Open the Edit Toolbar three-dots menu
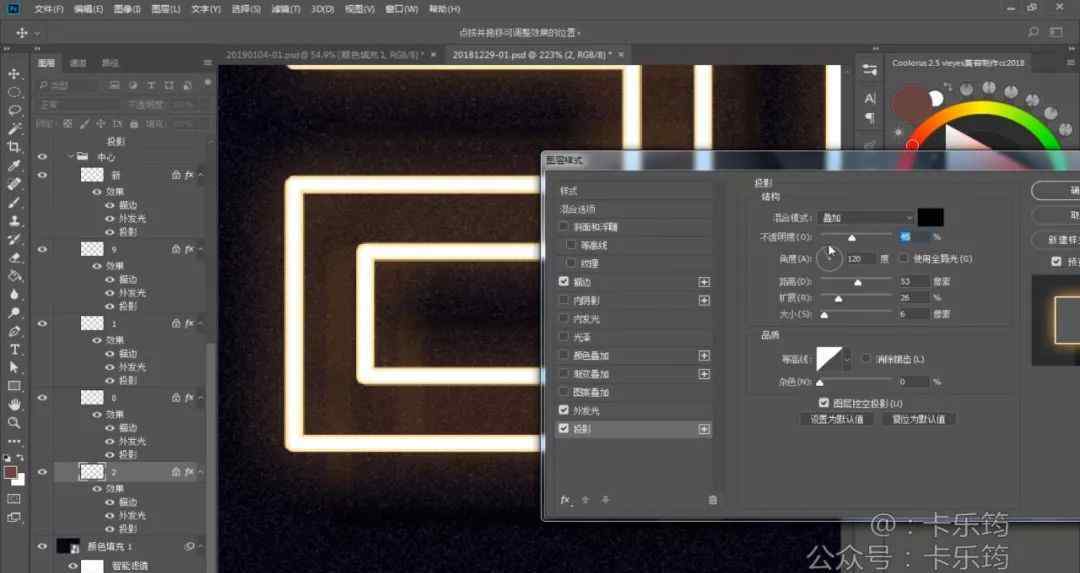Viewport: 1080px width, 573px height. tap(14, 441)
